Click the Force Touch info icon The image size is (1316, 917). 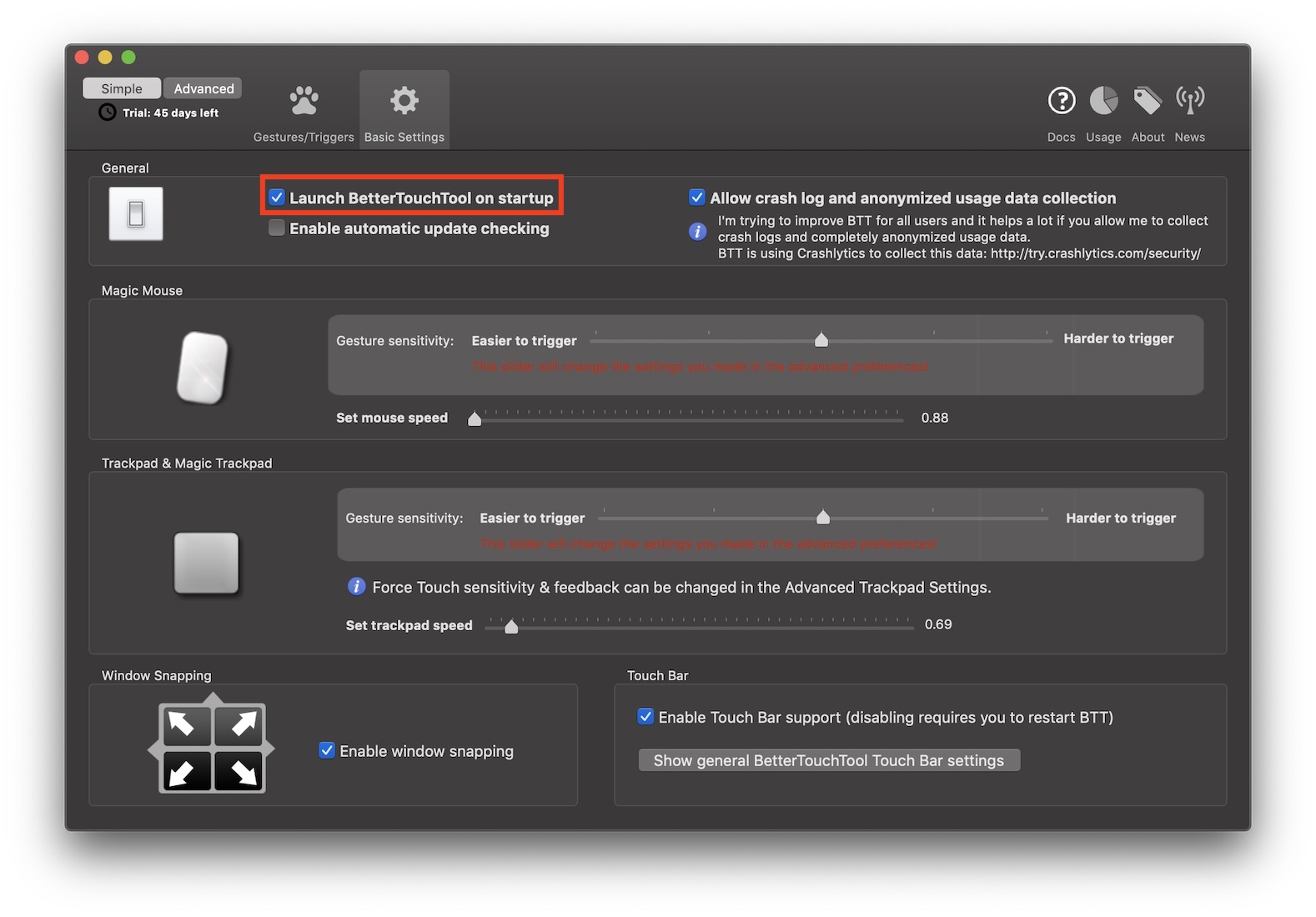356,587
